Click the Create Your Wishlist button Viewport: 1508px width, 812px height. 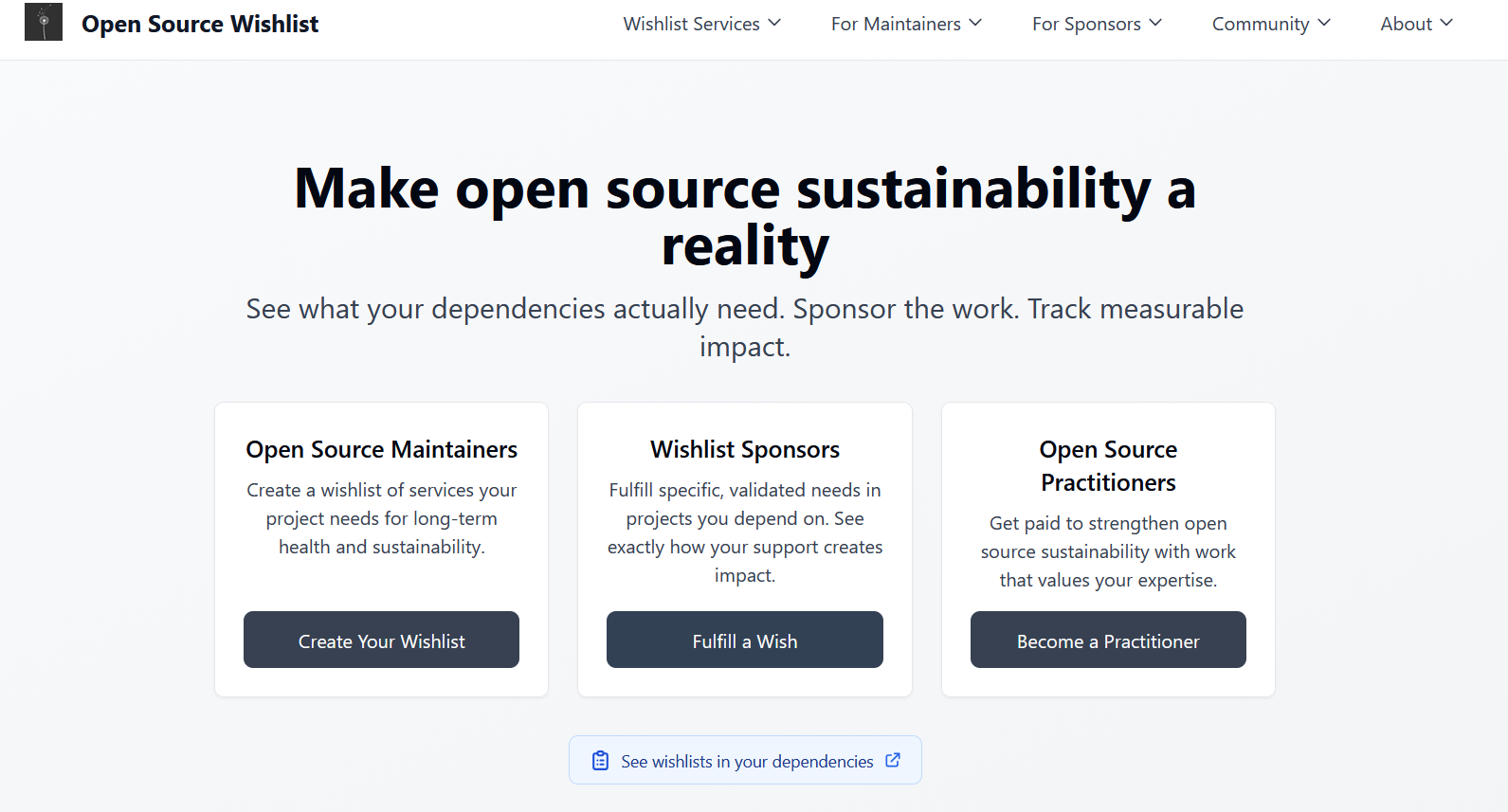tap(381, 640)
